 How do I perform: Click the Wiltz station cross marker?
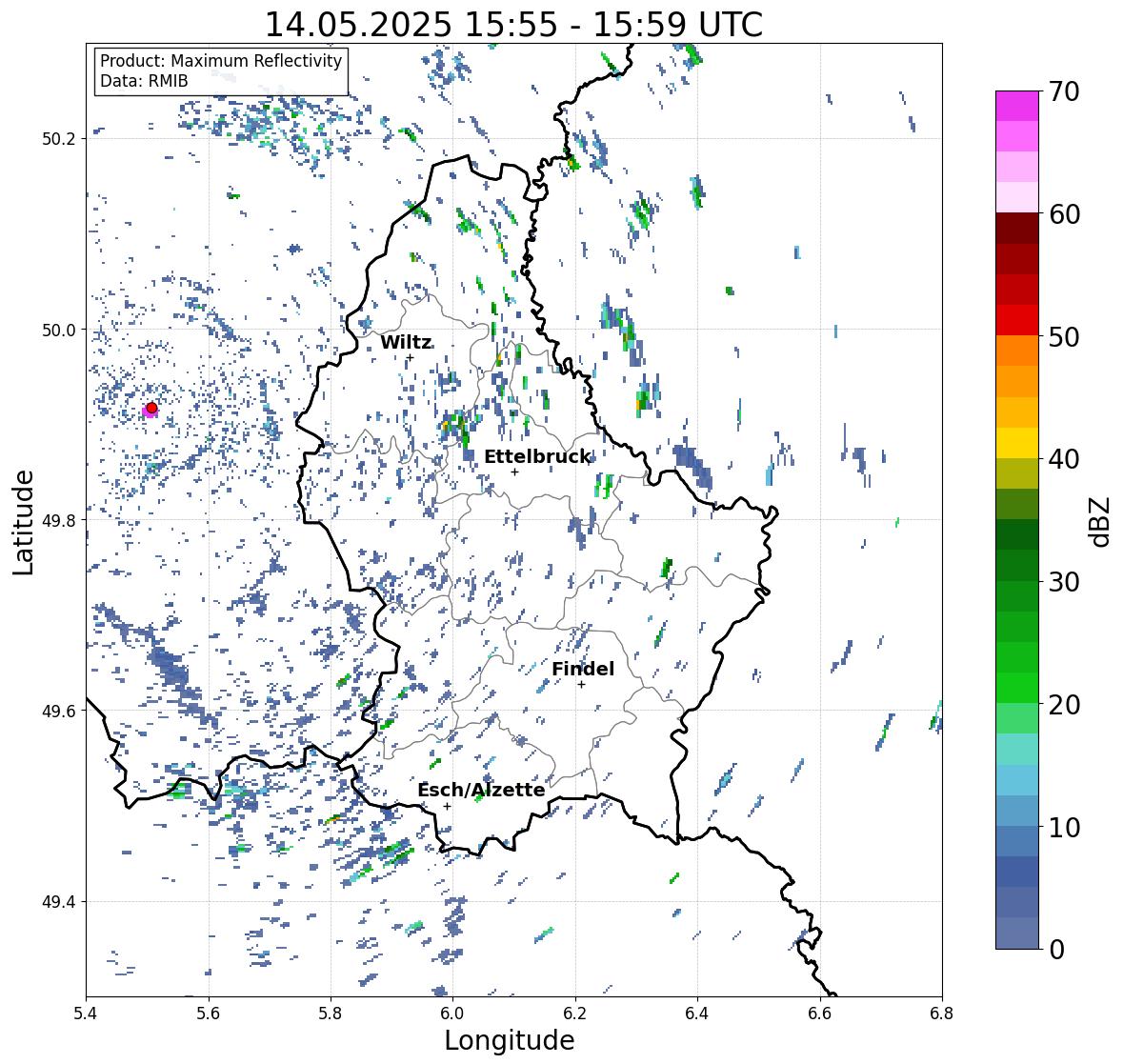pos(410,358)
